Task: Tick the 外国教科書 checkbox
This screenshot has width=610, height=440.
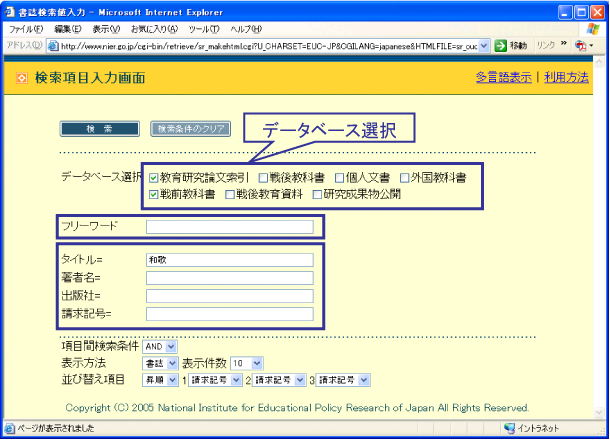Action: coord(405,178)
